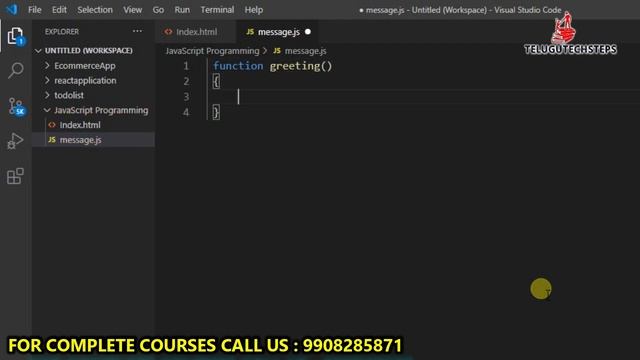Select the message.js editor tab
Image resolution: width=640 pixels, height=360 pixels.
coord(278,32)
